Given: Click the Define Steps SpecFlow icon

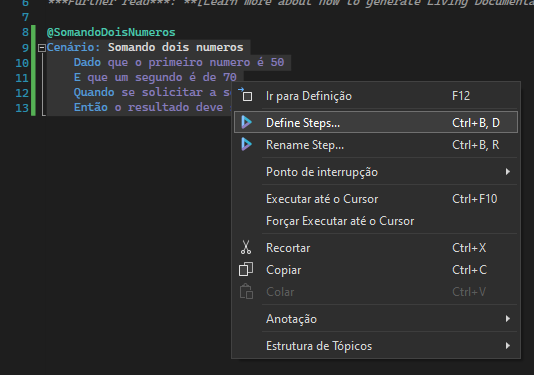Looking at the screenshot, I should (246, 122).
